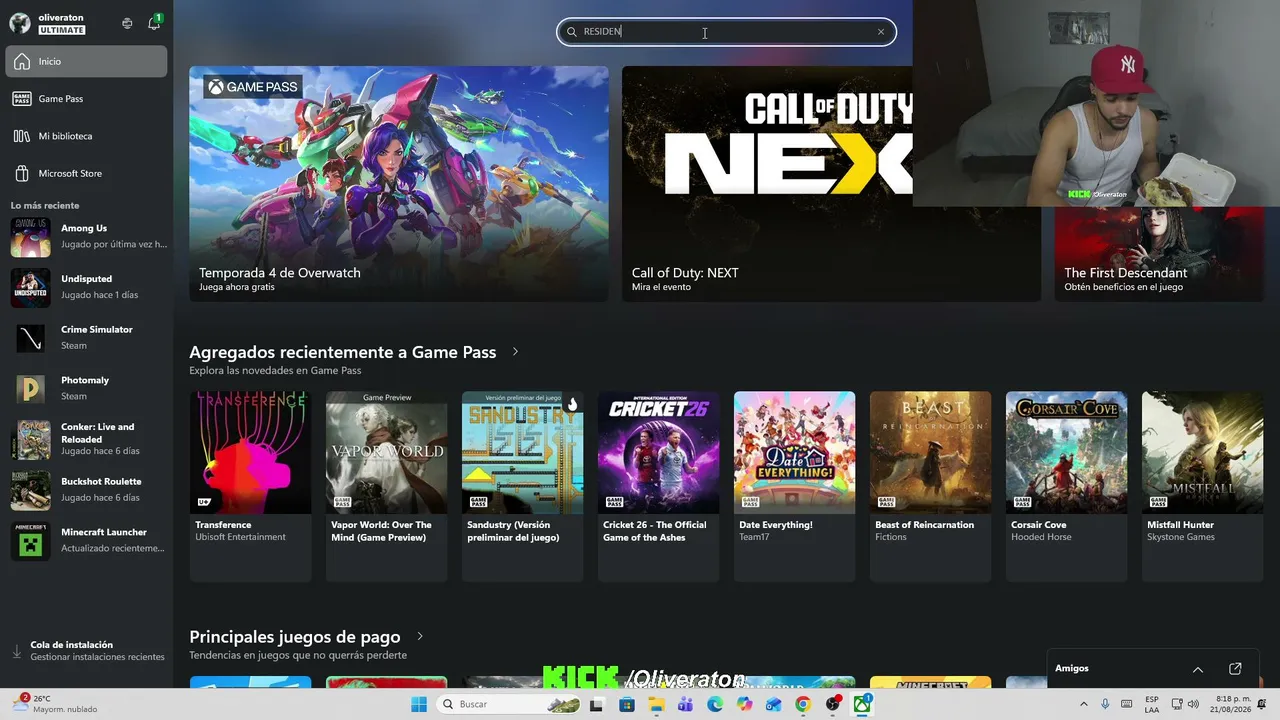This screenshot has width=1280, height=720.
Task: Open the Transference game card
Action: (x=251, y=486)
